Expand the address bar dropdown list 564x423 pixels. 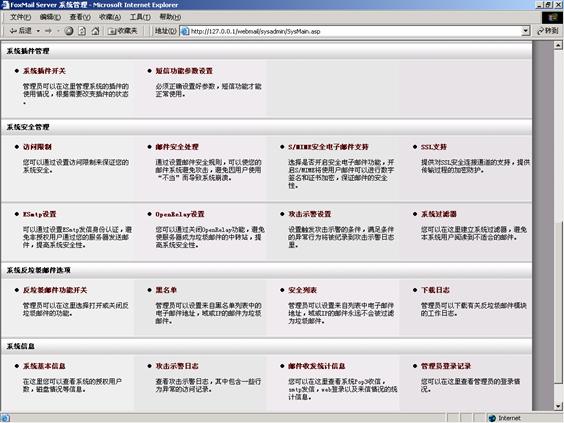coord(526,31)
